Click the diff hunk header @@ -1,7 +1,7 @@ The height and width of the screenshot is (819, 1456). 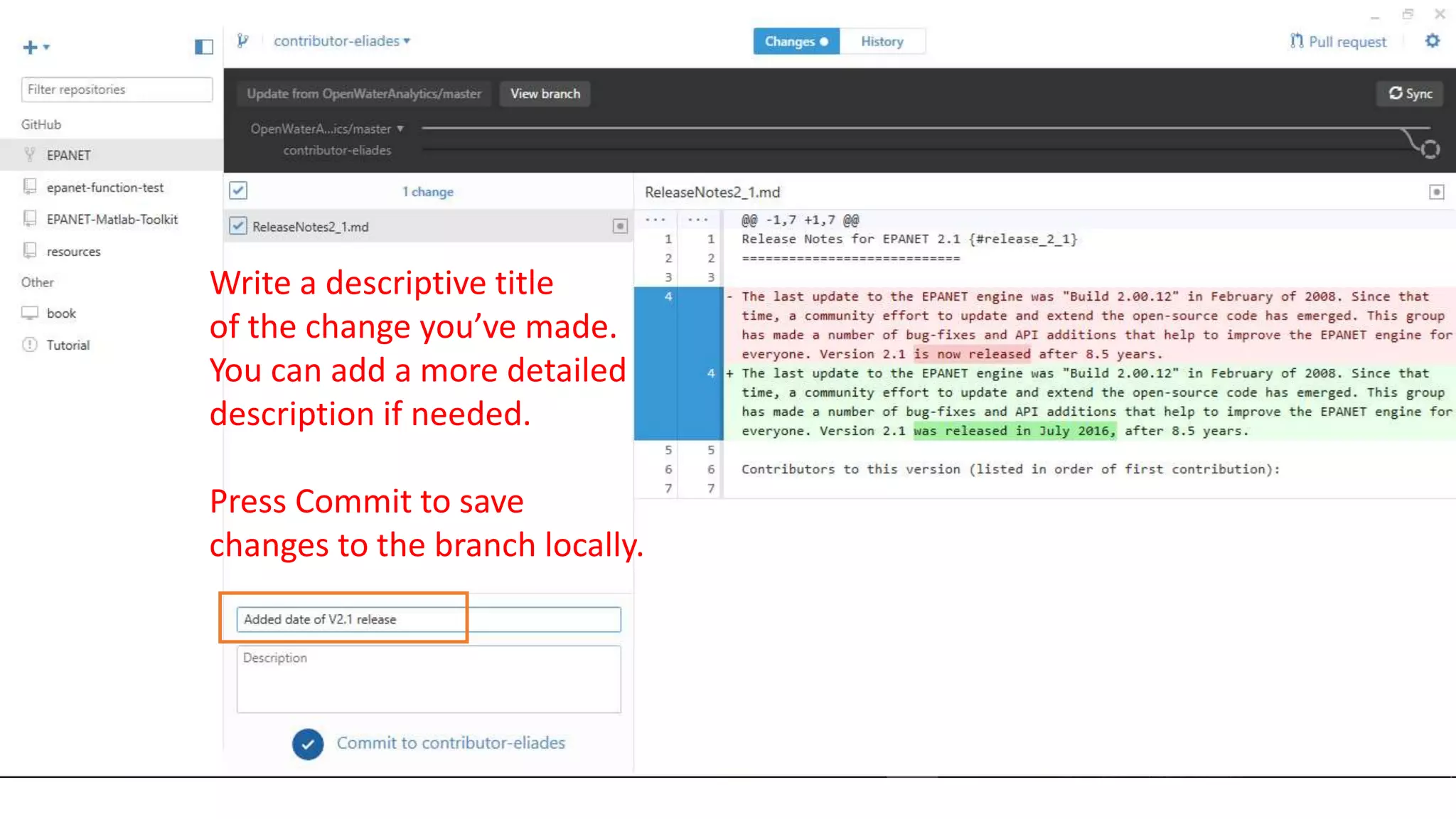tap(800, 220)
